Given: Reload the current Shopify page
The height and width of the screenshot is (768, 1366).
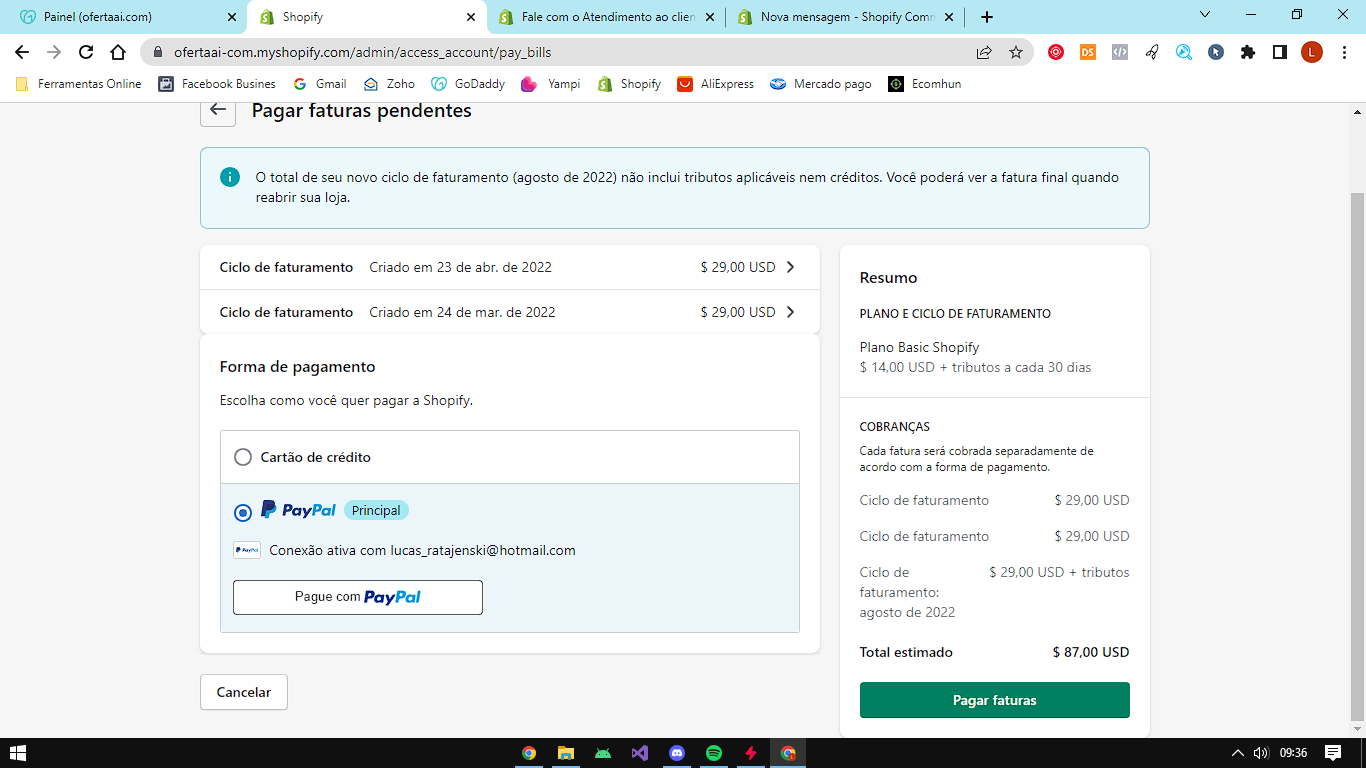Looking at the screenshot, I should point(86,52).
